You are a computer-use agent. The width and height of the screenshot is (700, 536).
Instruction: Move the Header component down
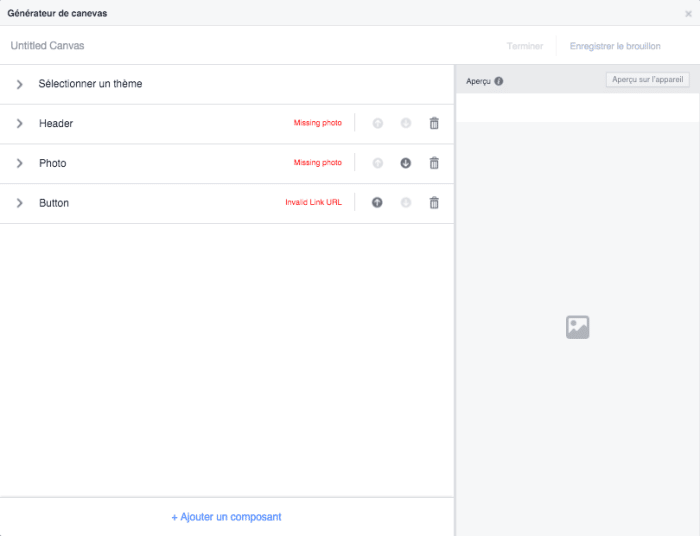tap(406, 123)
